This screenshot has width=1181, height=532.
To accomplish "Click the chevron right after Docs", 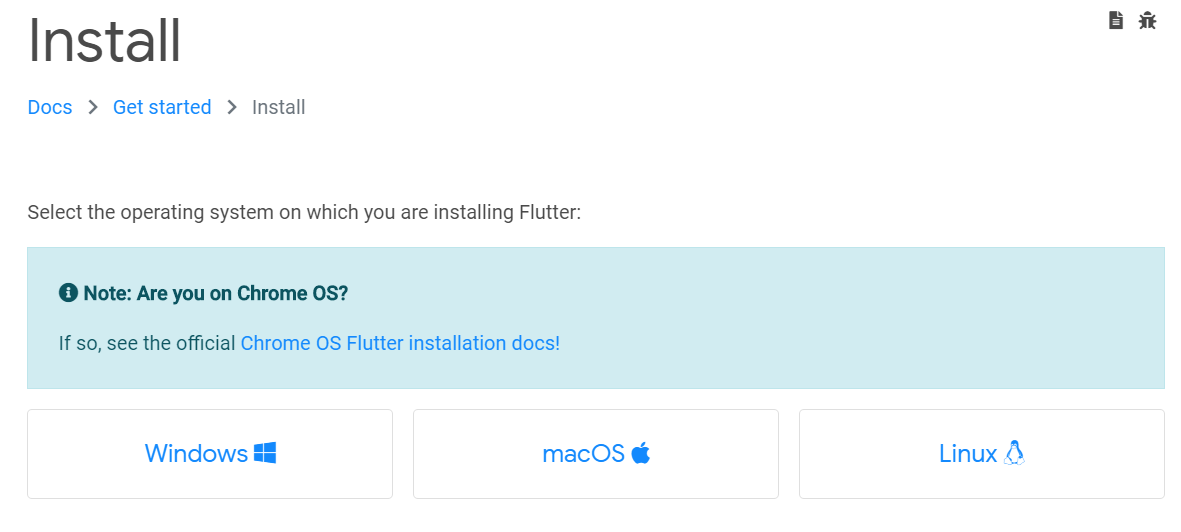I will pyautogui.click(x=93, y=107).
